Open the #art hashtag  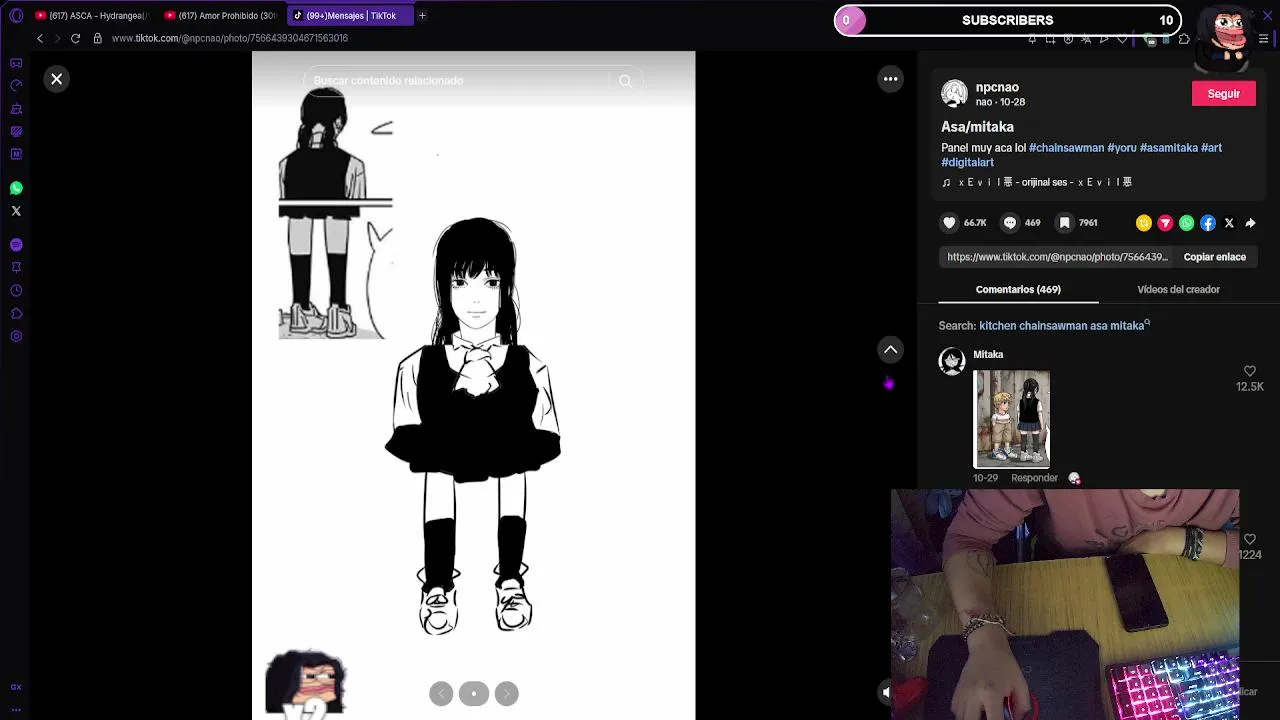coord(1211,148)
